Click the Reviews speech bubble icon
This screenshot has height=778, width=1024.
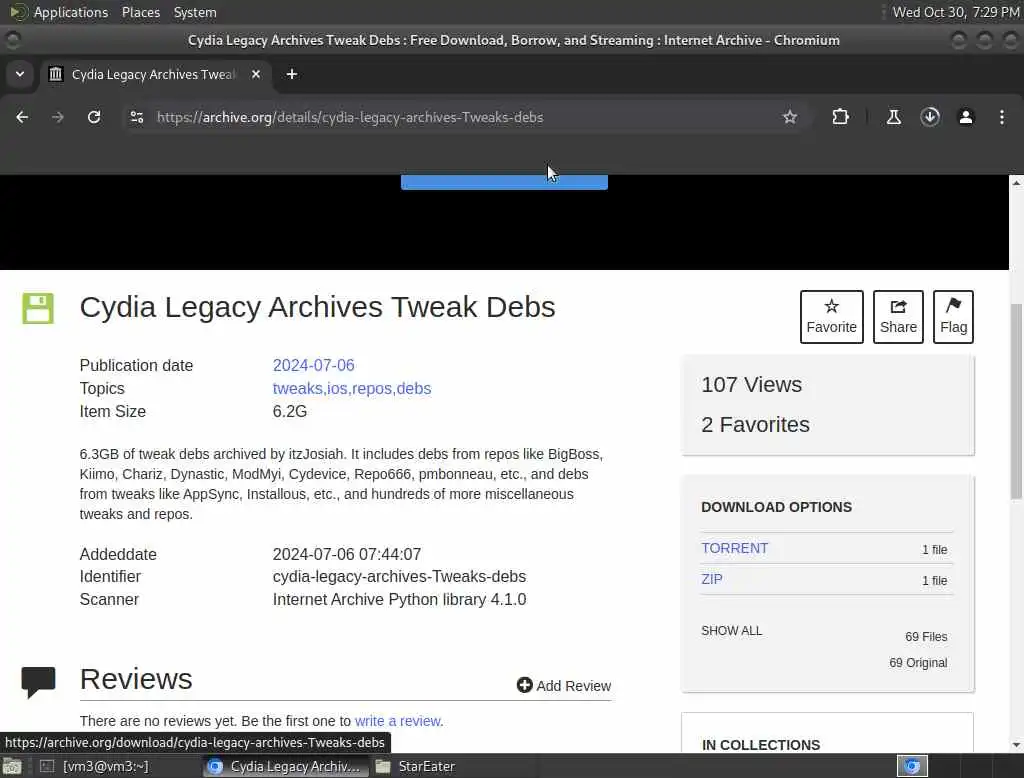tap(38, 682)
